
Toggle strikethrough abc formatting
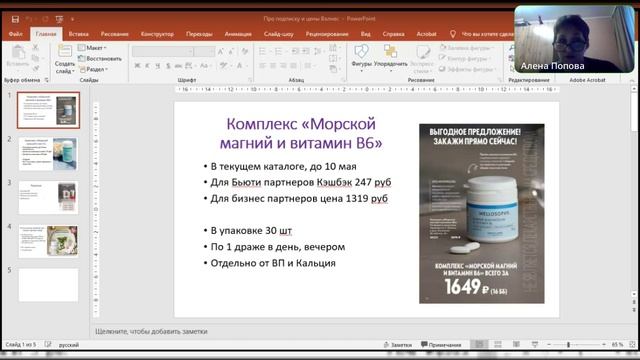[178, 66]
